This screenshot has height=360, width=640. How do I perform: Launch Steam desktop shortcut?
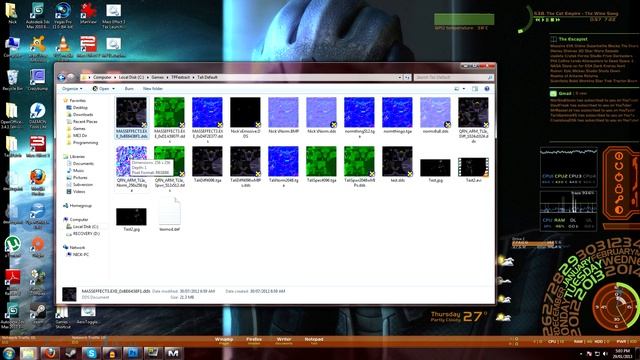point(38,314)
